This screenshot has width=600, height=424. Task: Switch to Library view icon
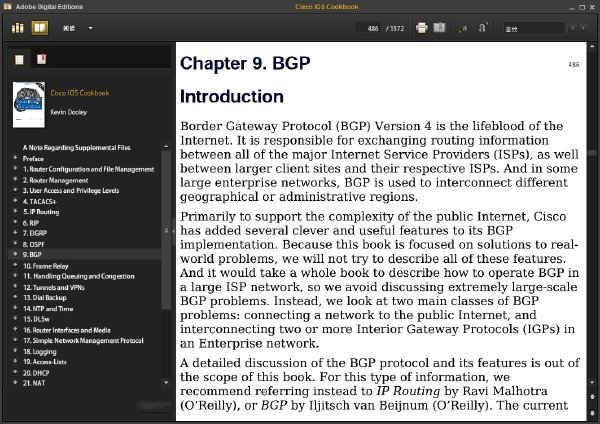coord(18,28)
